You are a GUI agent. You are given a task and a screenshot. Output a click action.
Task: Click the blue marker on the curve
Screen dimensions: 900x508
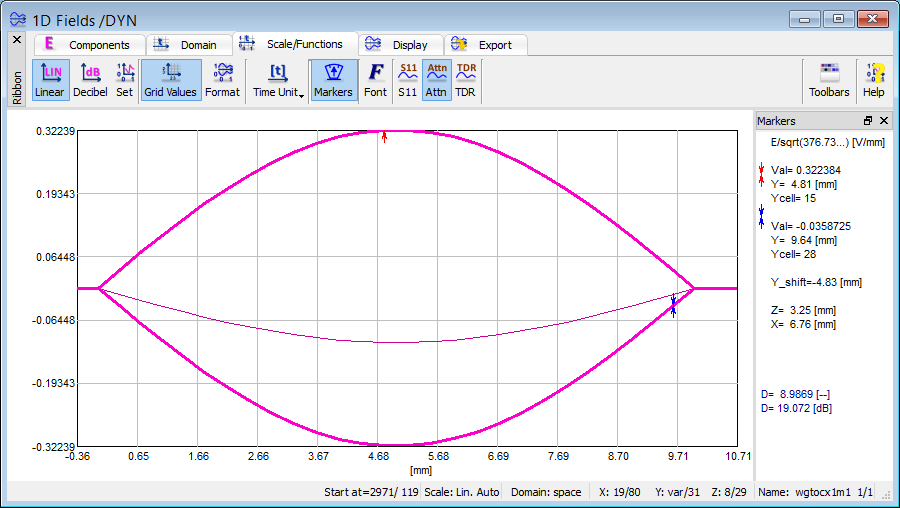(x=673, y=306)
